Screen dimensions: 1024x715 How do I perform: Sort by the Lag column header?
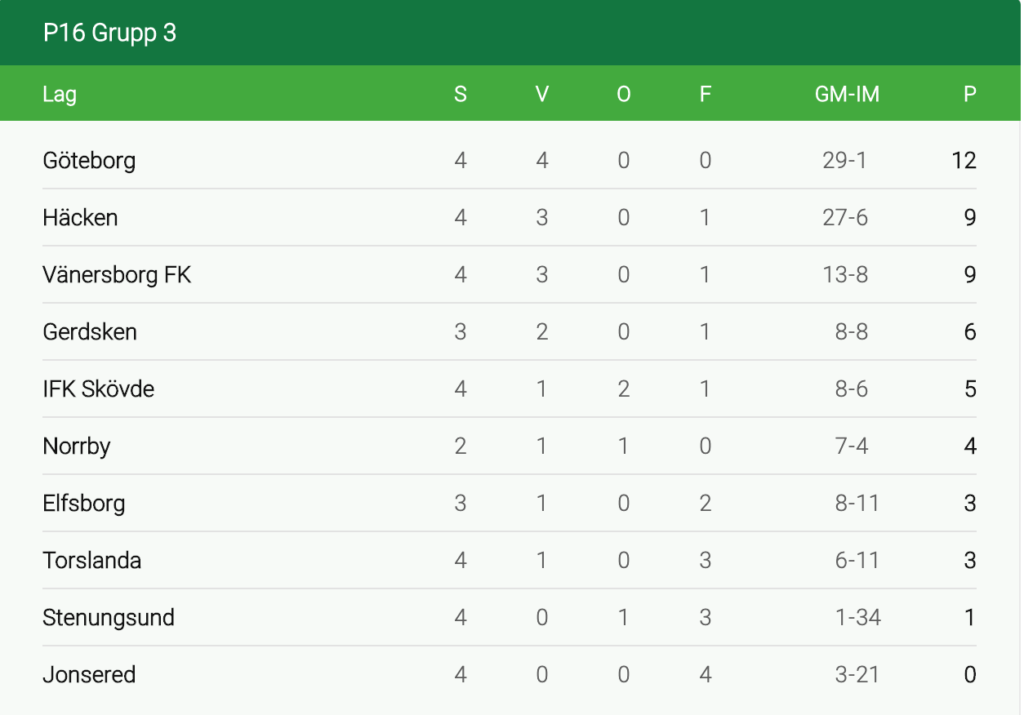59,95
